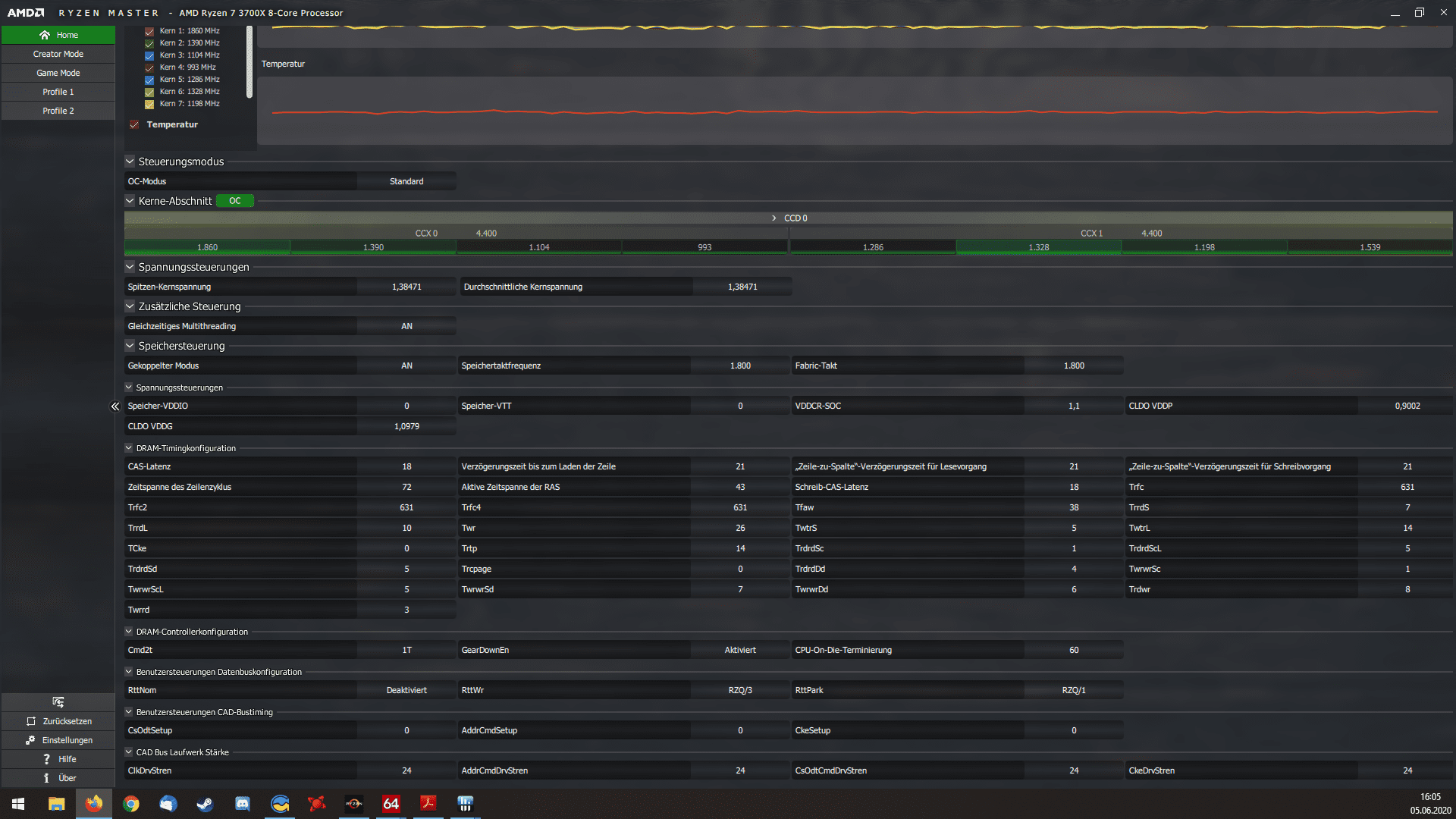
Task: Click the Über info icon
Action: pos(46,778)
